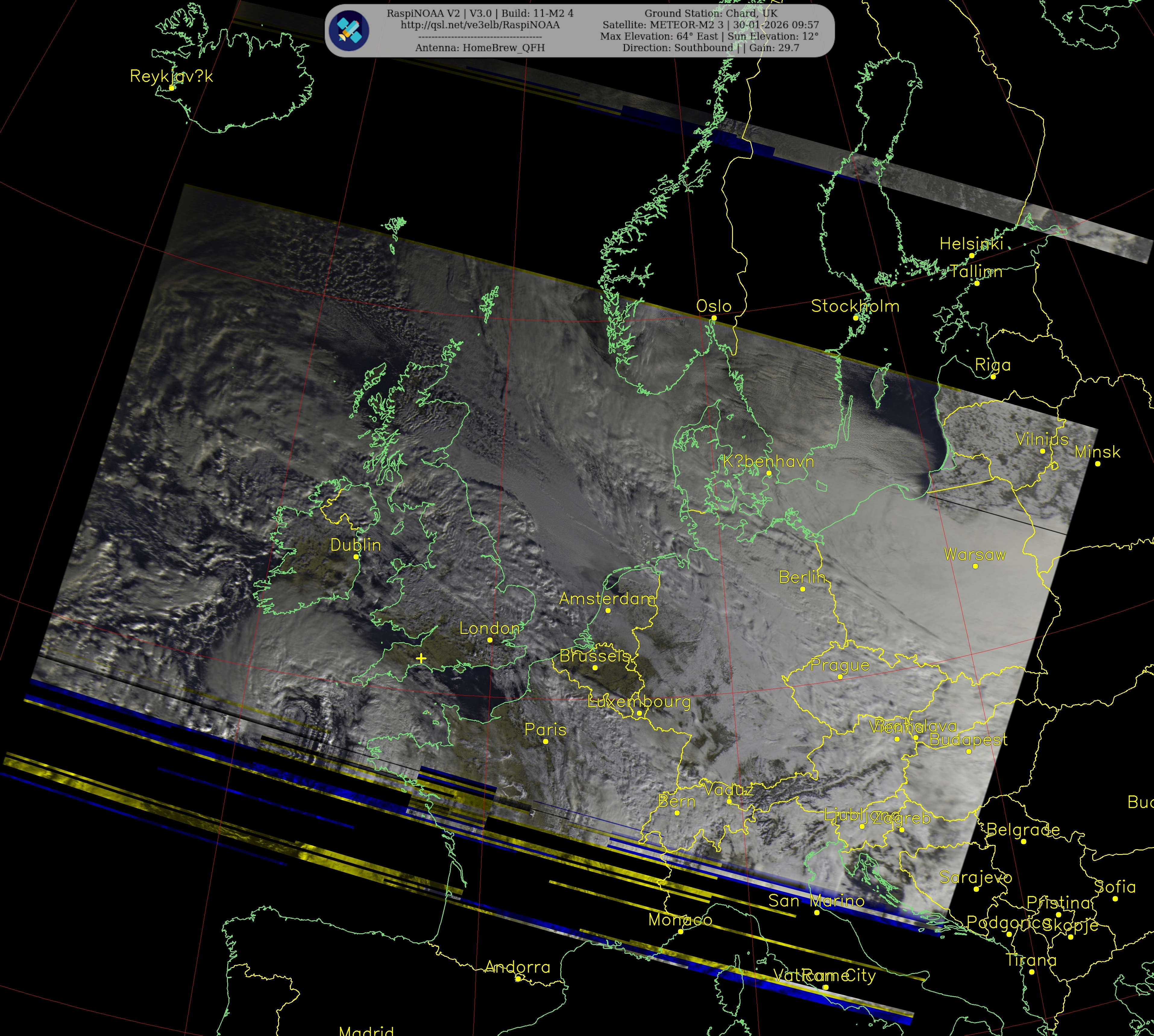The height and width of the screenshot is (1036, 1154).
Task: Click the RaspiNOAA satellite logo icon
Action: (350, 30)
